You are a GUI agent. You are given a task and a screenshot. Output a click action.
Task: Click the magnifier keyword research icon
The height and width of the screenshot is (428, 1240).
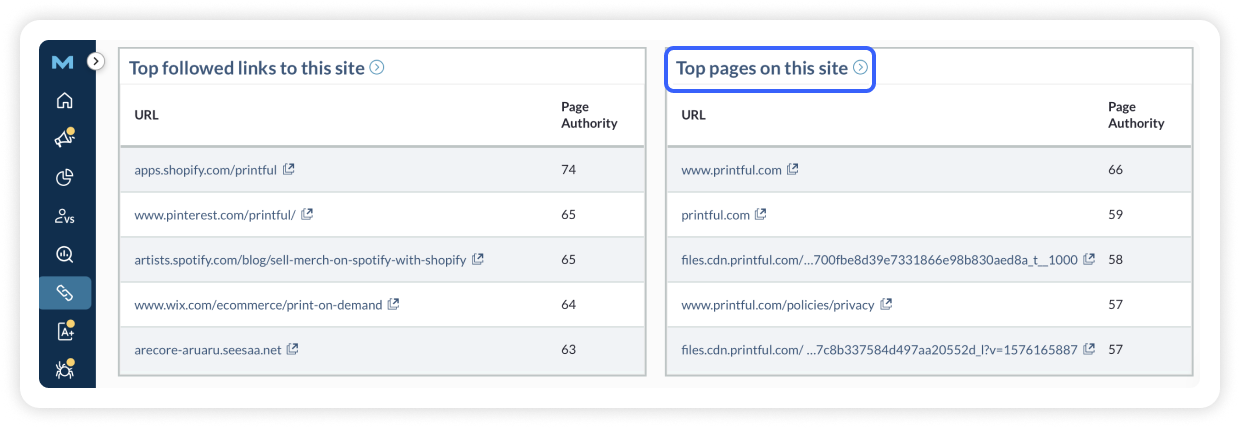(65, 255)
